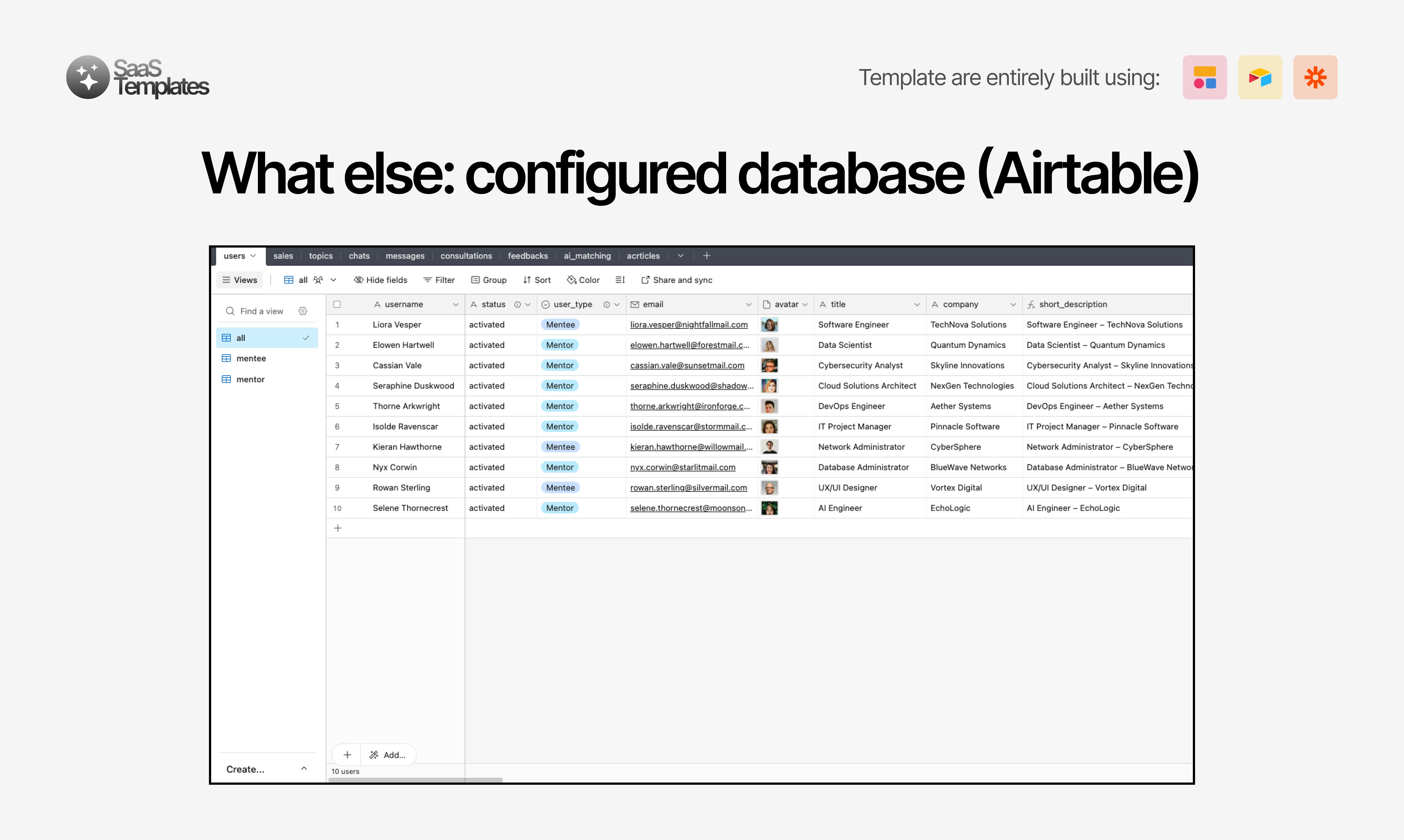Open the Views sidebar toggle
This screenshot has width=1404, height=840.
tap(239, 280)
